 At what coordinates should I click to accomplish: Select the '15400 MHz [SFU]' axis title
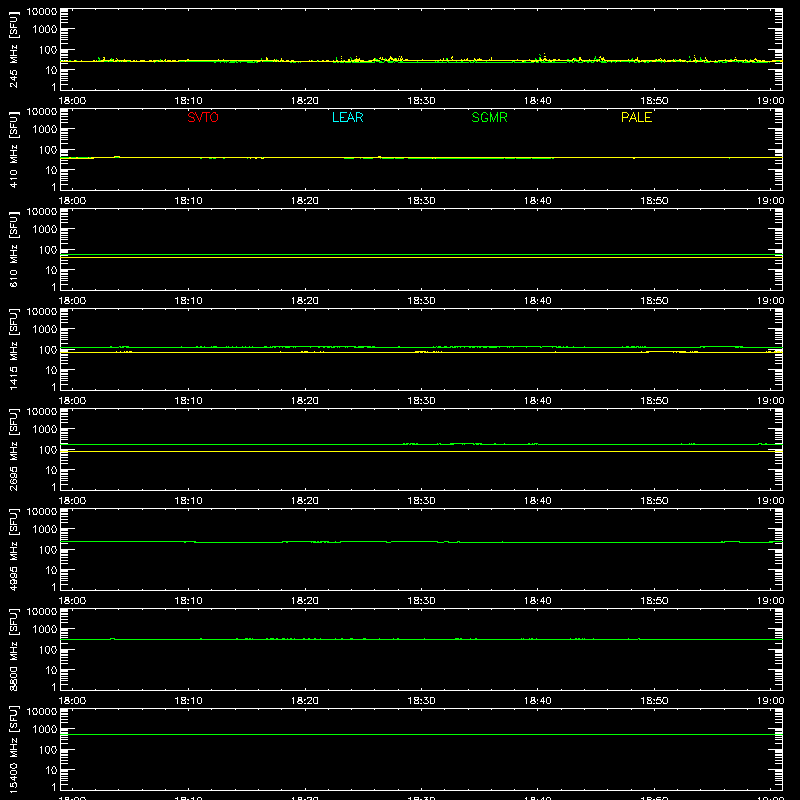tap(13, 749)
